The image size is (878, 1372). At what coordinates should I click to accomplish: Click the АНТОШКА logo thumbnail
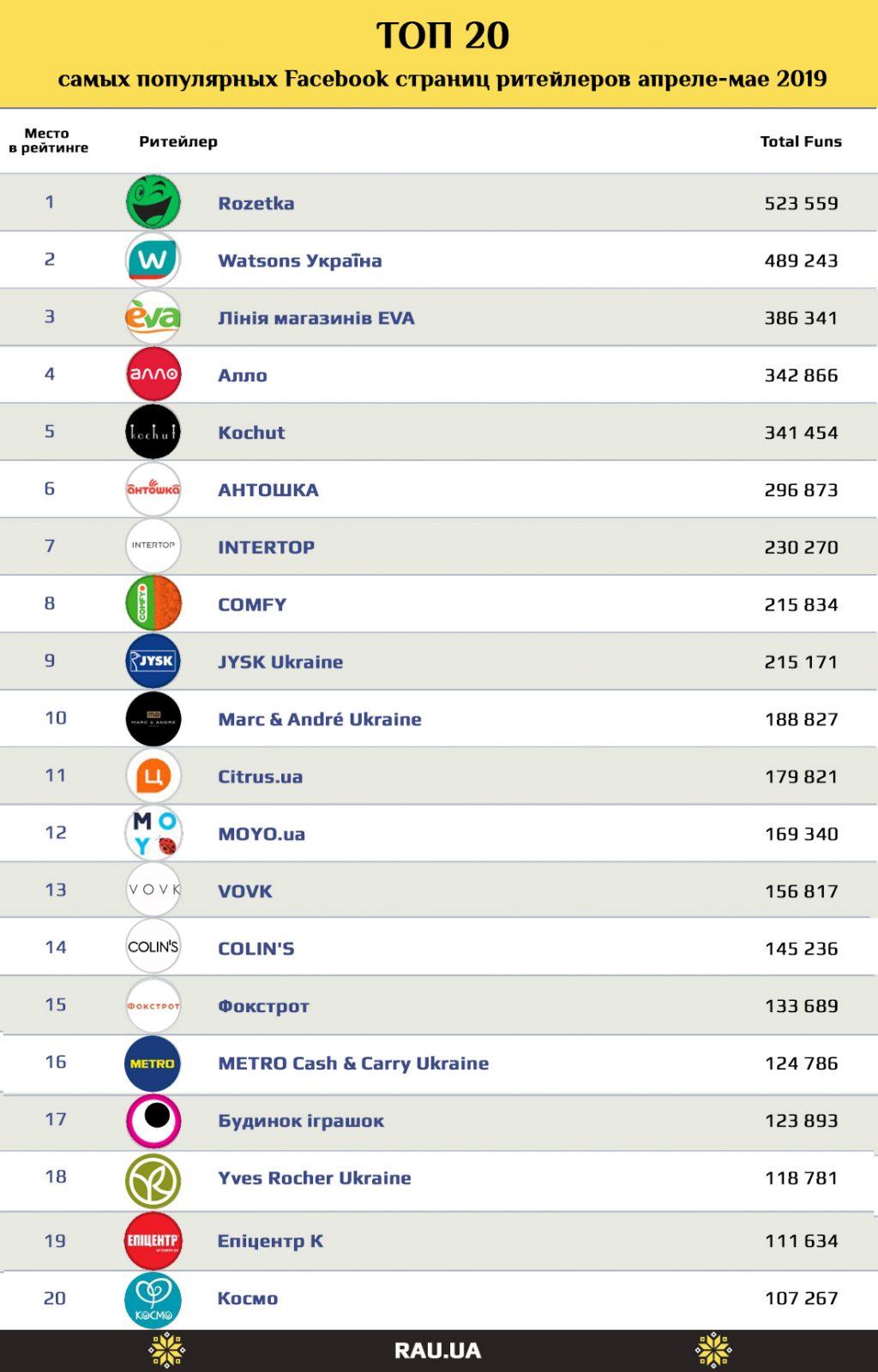click(153, 489)
